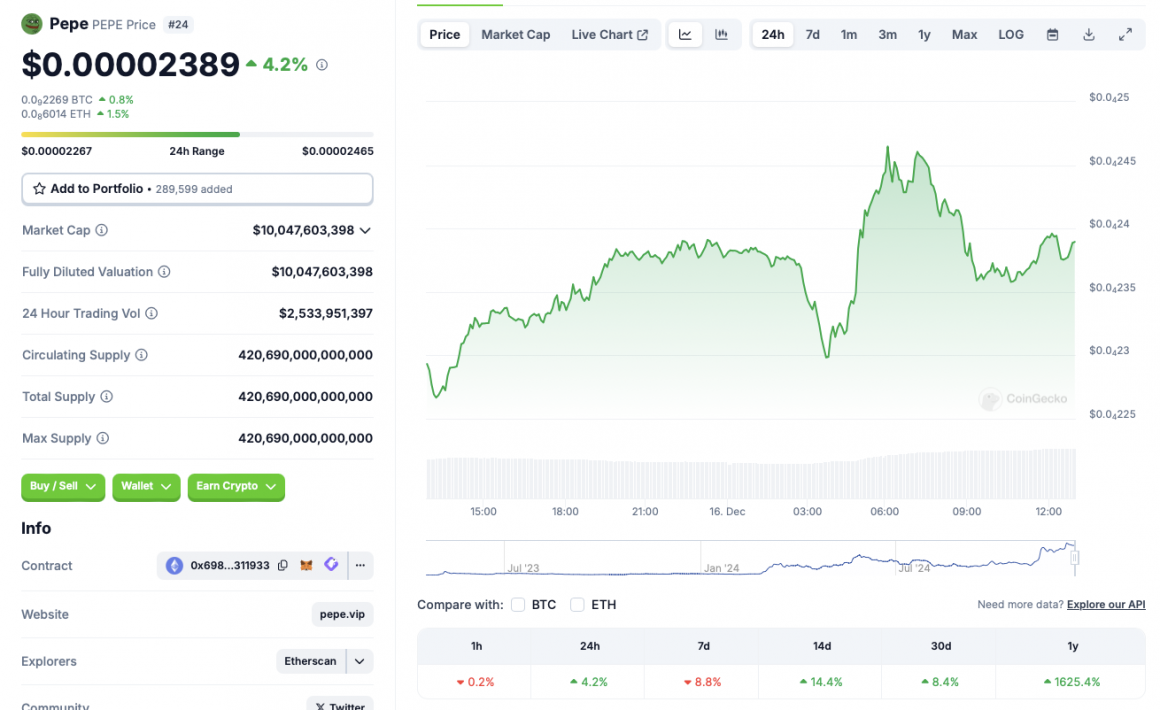The image size is (1160, 710).
Task: Copy the contract address using copy icon
Action: (283, 565)
